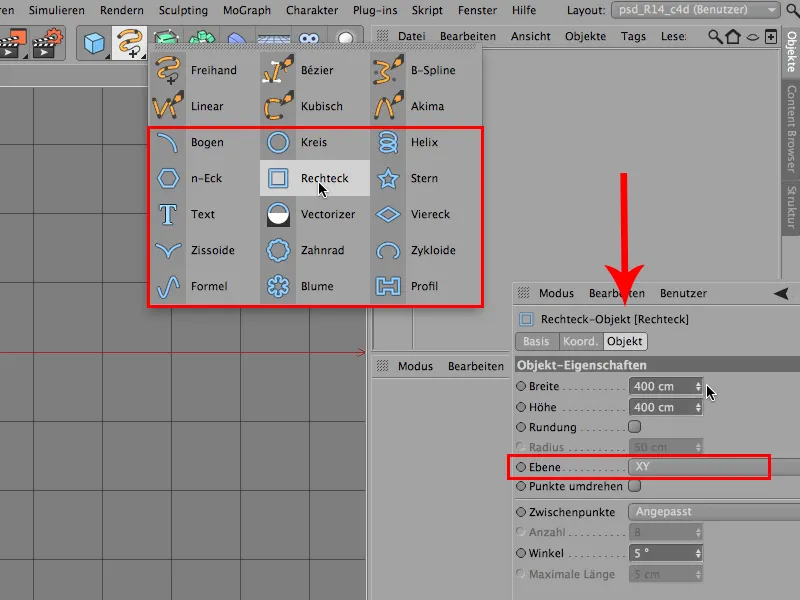This screenshot has width=800, height=600.
Task: Create a Viereck spline
Action: (424, 214)
